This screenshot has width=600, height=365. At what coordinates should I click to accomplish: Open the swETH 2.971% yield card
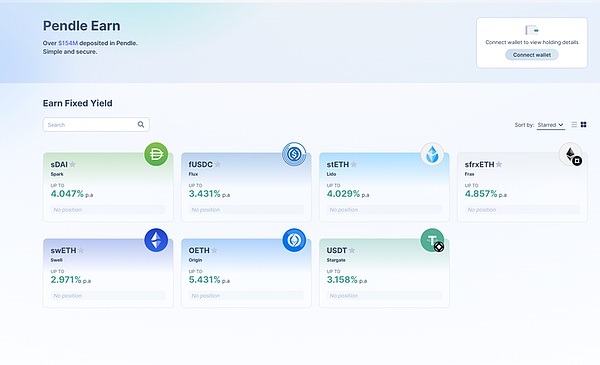click(x=108, y=273)
